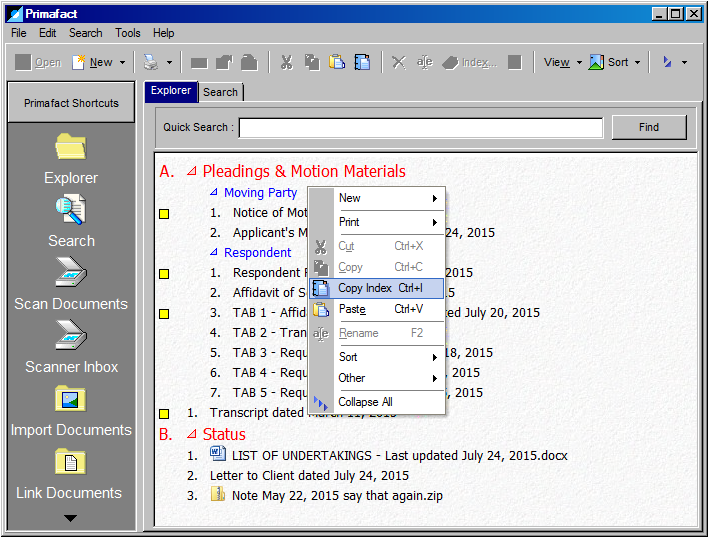
Task: Select 'Note May 22, 2015 say that again.zip'
Action: 337,496
